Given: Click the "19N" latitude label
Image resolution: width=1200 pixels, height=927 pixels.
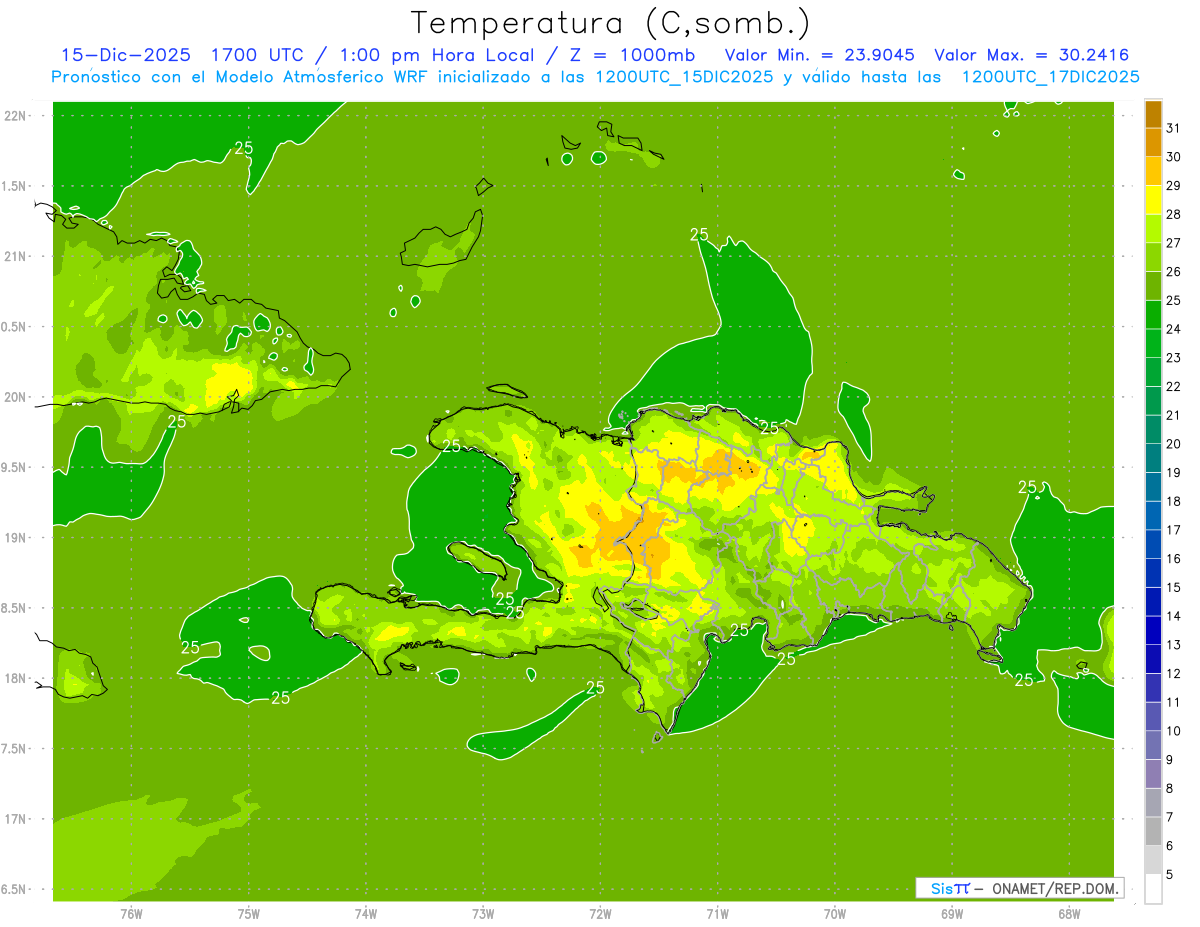Looking at the screenshot, I should point(15,538).
